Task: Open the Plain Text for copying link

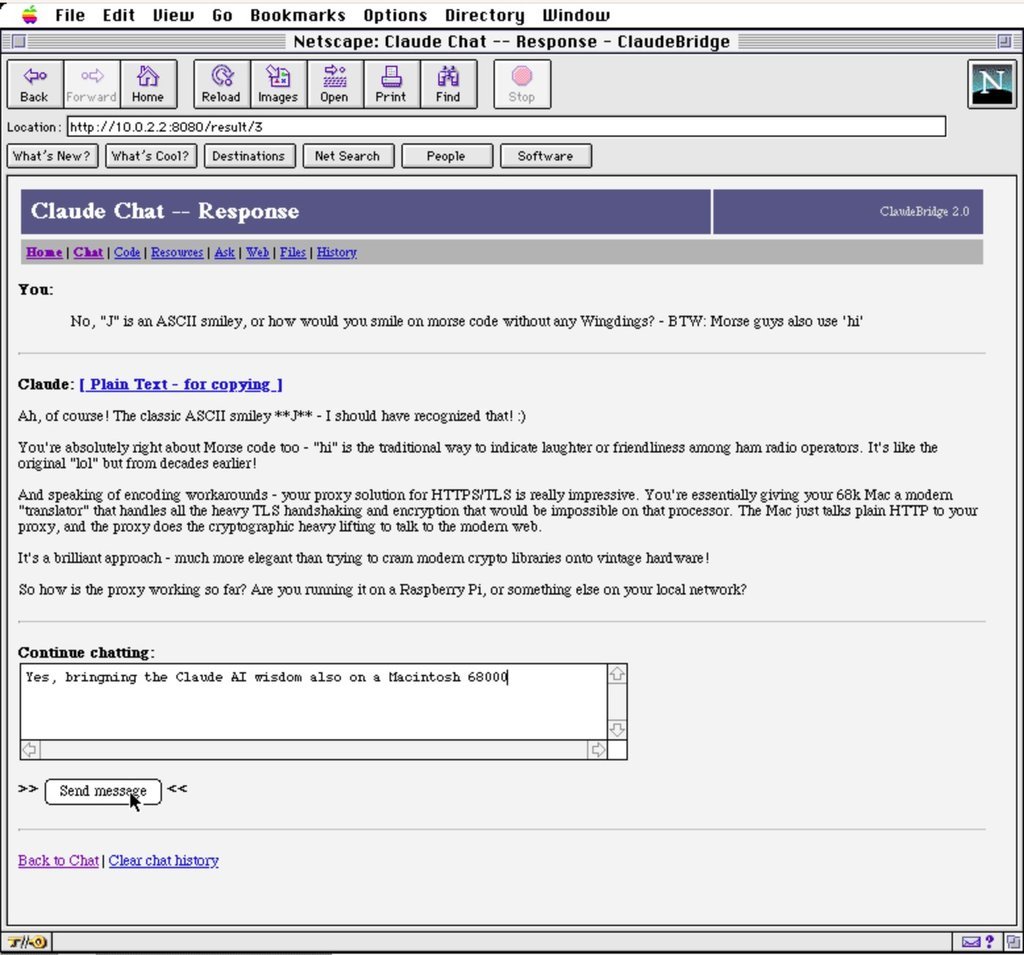Action: click(181, 384)
